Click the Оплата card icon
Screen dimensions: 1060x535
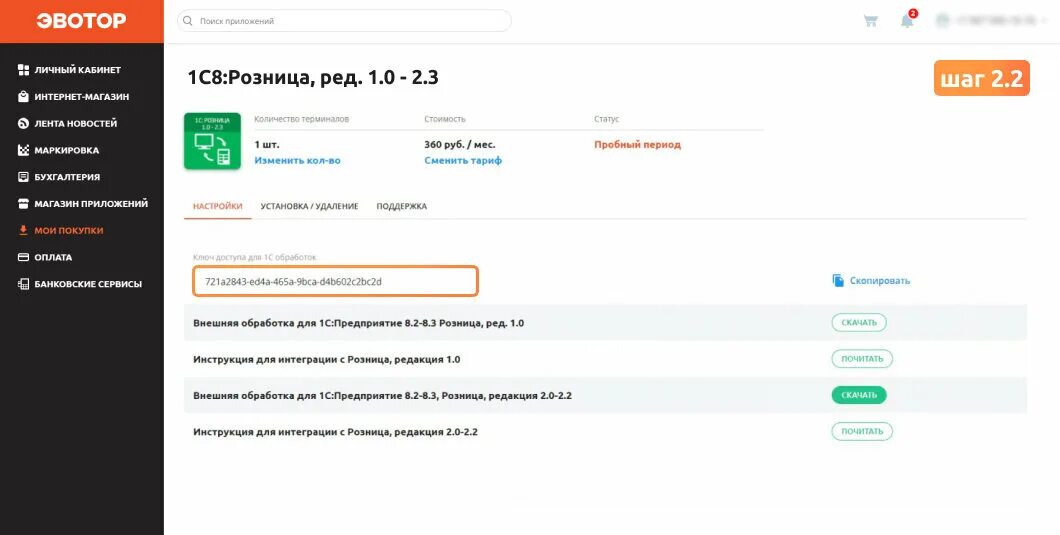coord(23,258)
